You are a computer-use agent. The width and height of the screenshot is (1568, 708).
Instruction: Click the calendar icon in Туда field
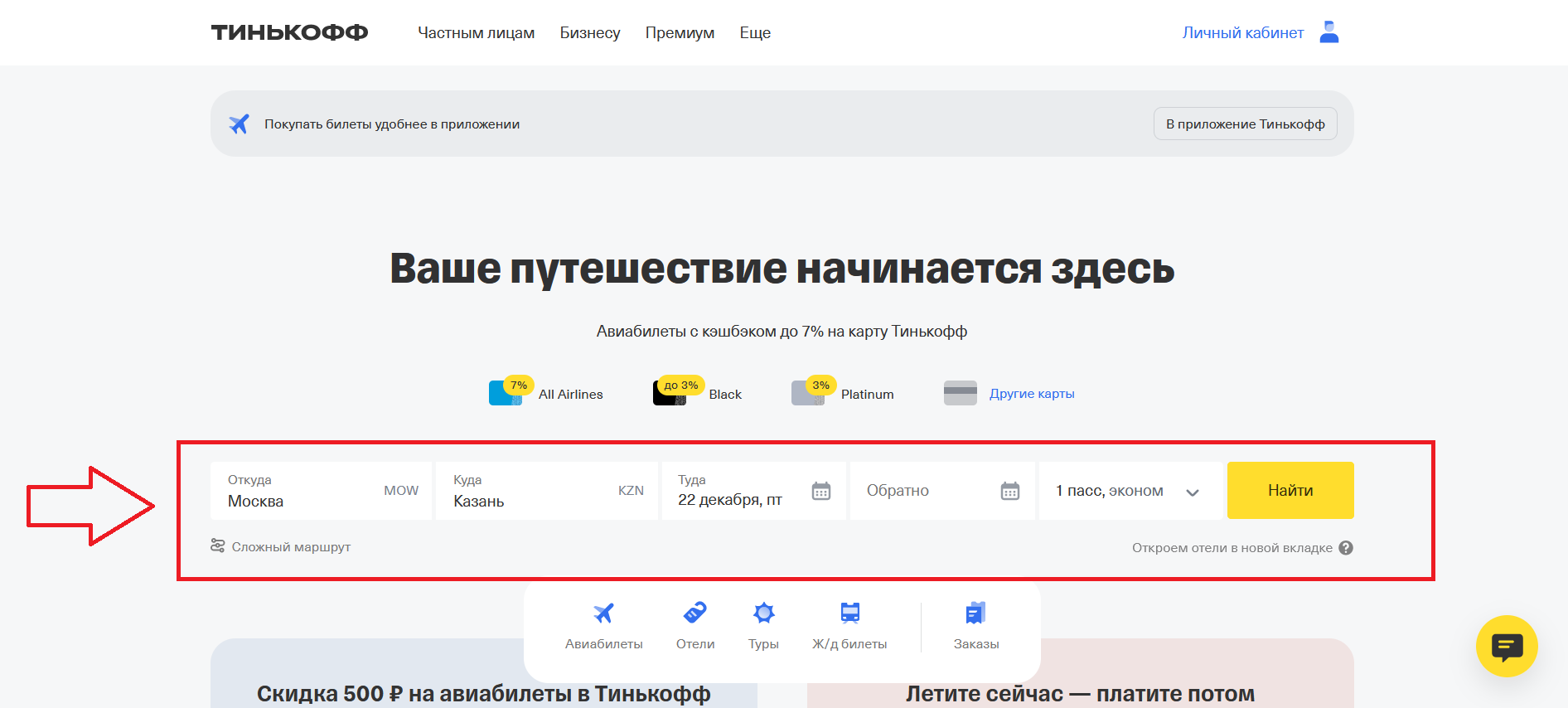820,491
